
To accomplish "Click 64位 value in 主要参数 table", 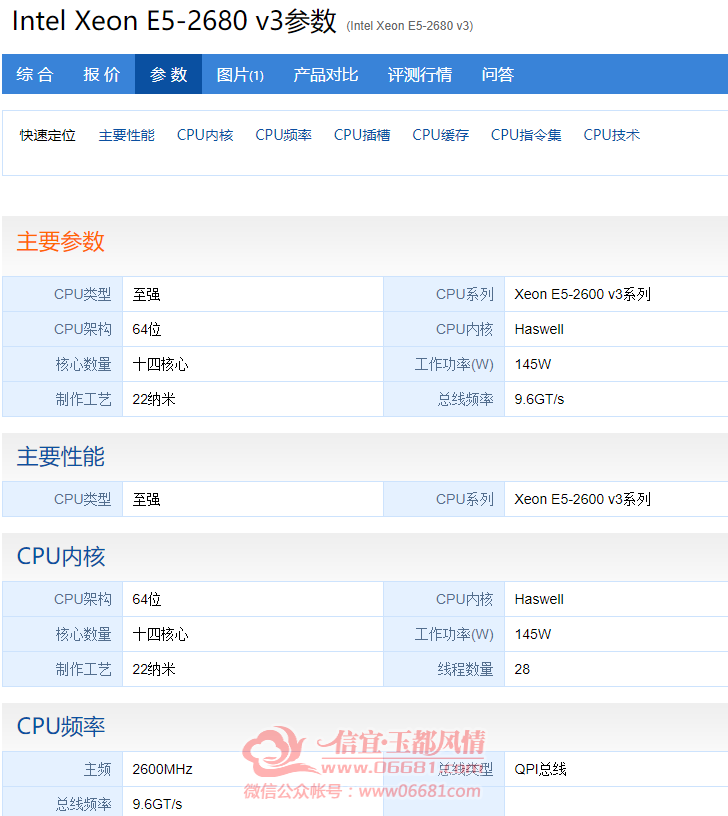I will coord(147,329).
